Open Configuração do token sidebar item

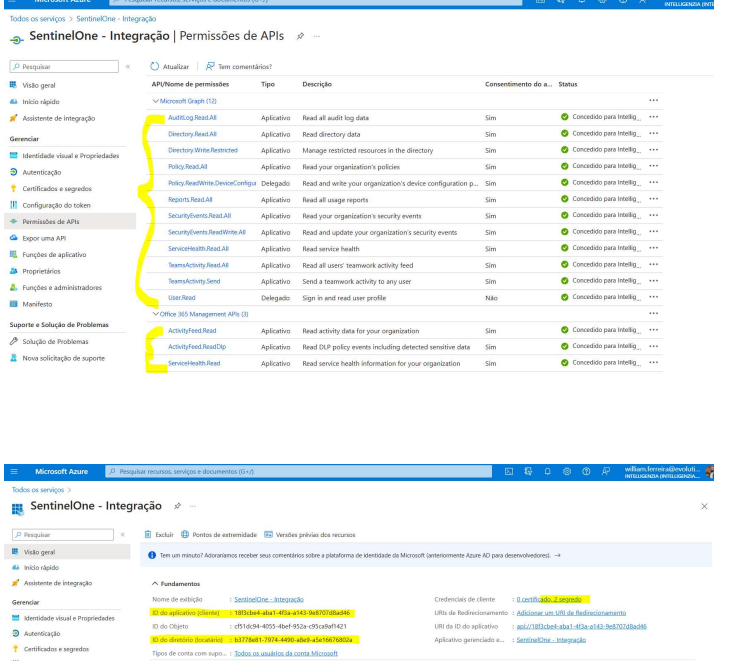pos(57,204)
